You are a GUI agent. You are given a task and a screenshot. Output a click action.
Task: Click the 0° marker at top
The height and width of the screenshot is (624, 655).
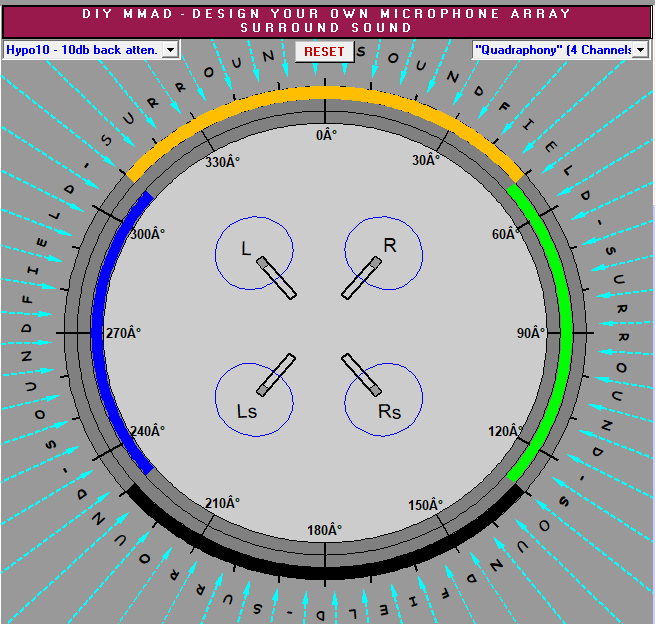[x=324, y=134]
